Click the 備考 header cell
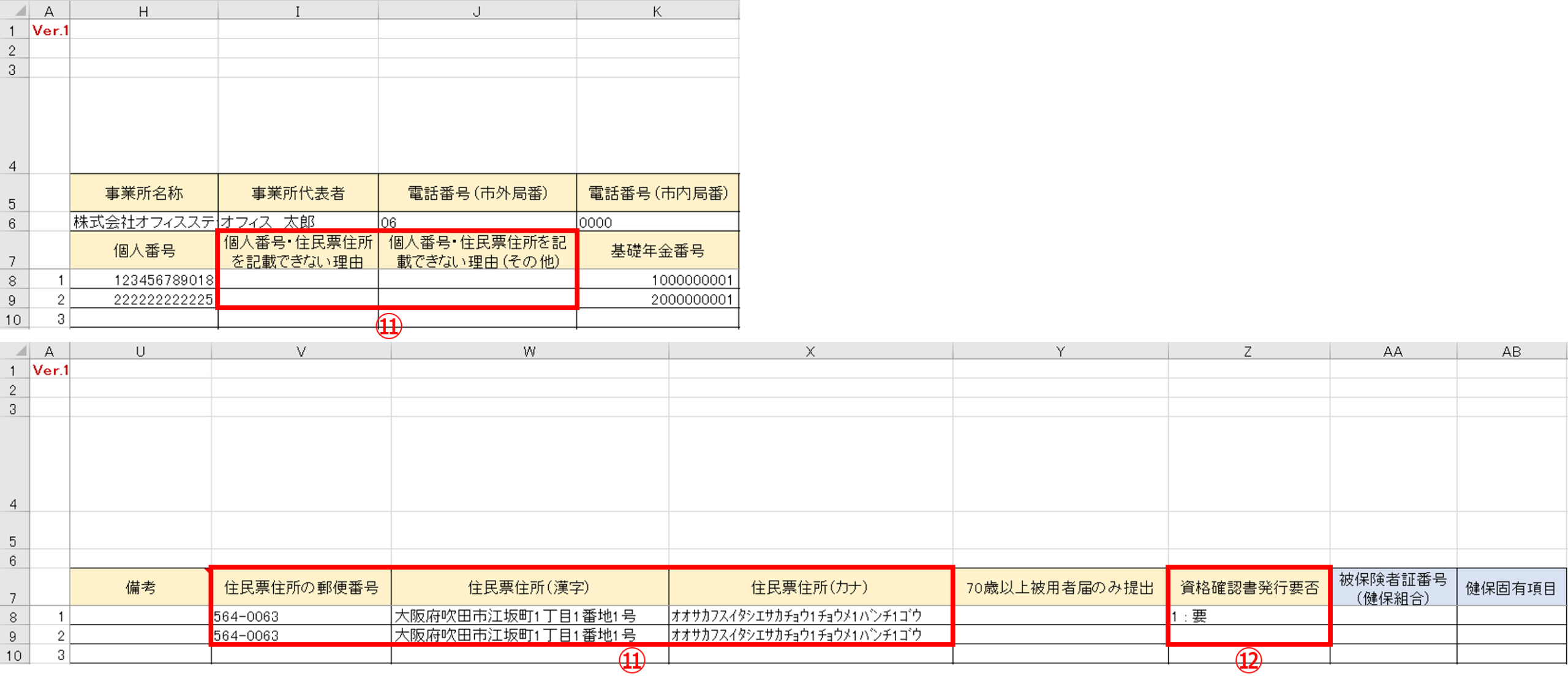This screenshot has height=700, width=1568. coord(140,587)
